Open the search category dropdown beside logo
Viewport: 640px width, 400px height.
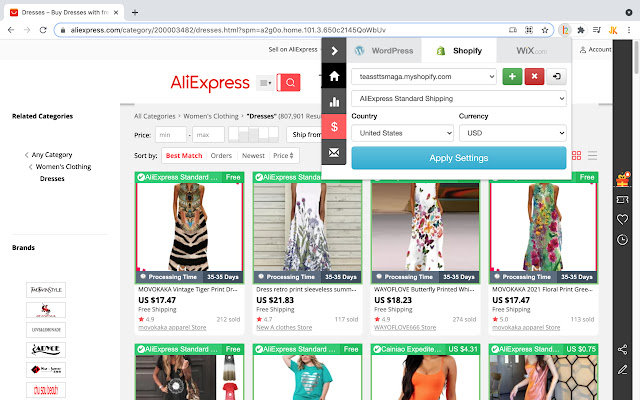pos(266,83)
